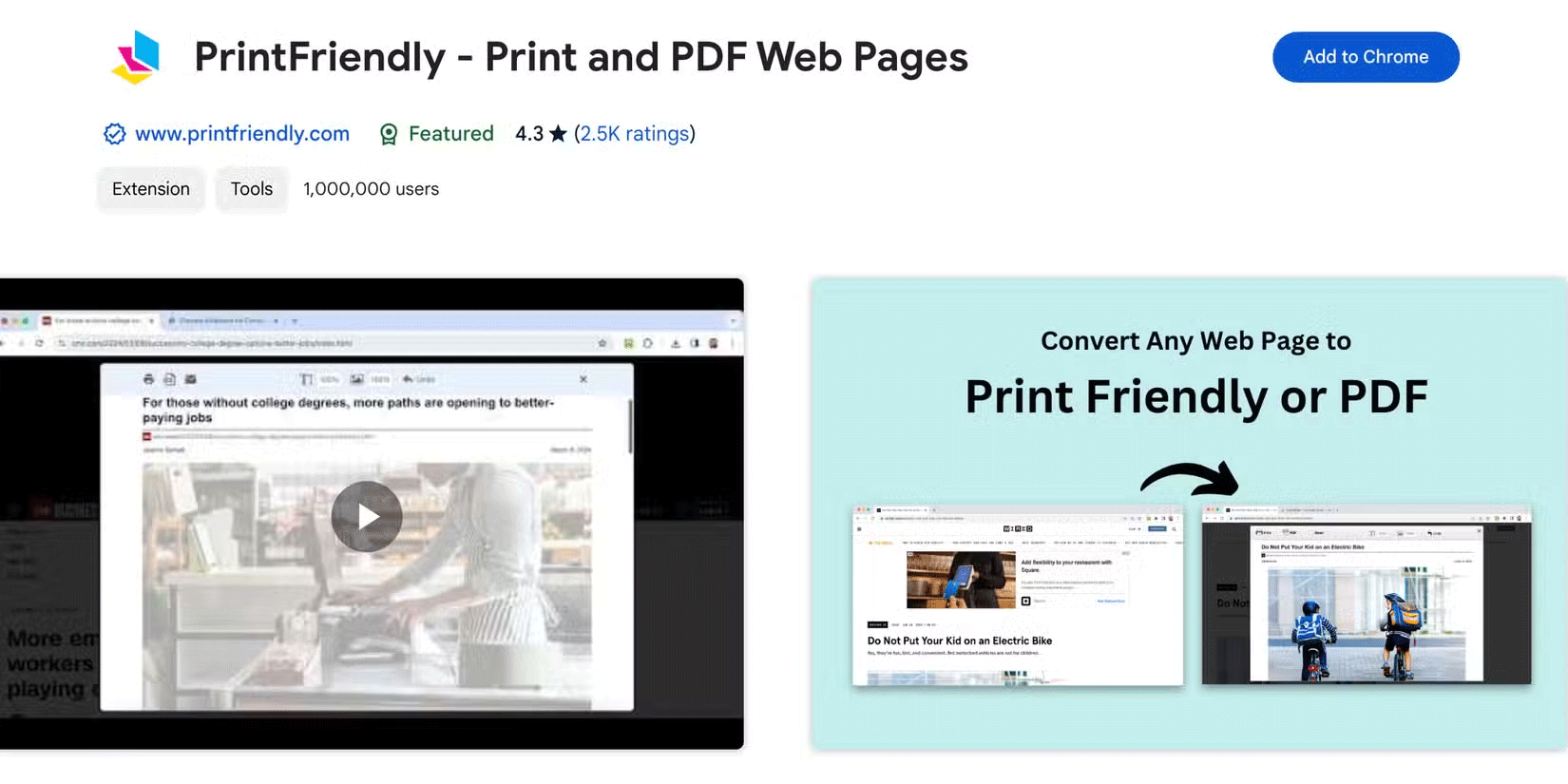Click the 1,000,000 users text
The width and height of the screenshot is (1568, 784).
click(372, 189)
